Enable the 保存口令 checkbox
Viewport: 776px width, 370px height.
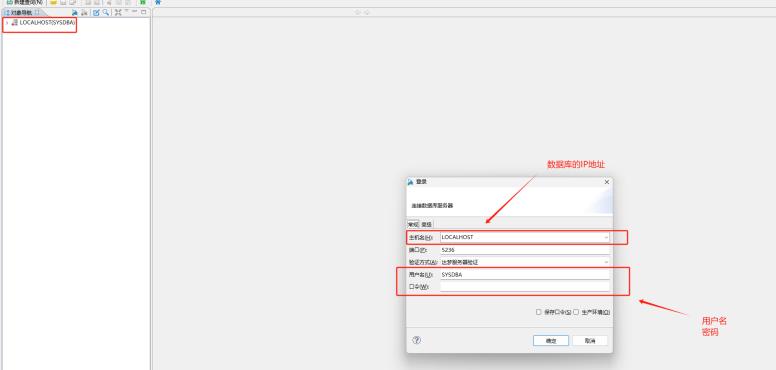pyautogui.click(x=539, y=312)
